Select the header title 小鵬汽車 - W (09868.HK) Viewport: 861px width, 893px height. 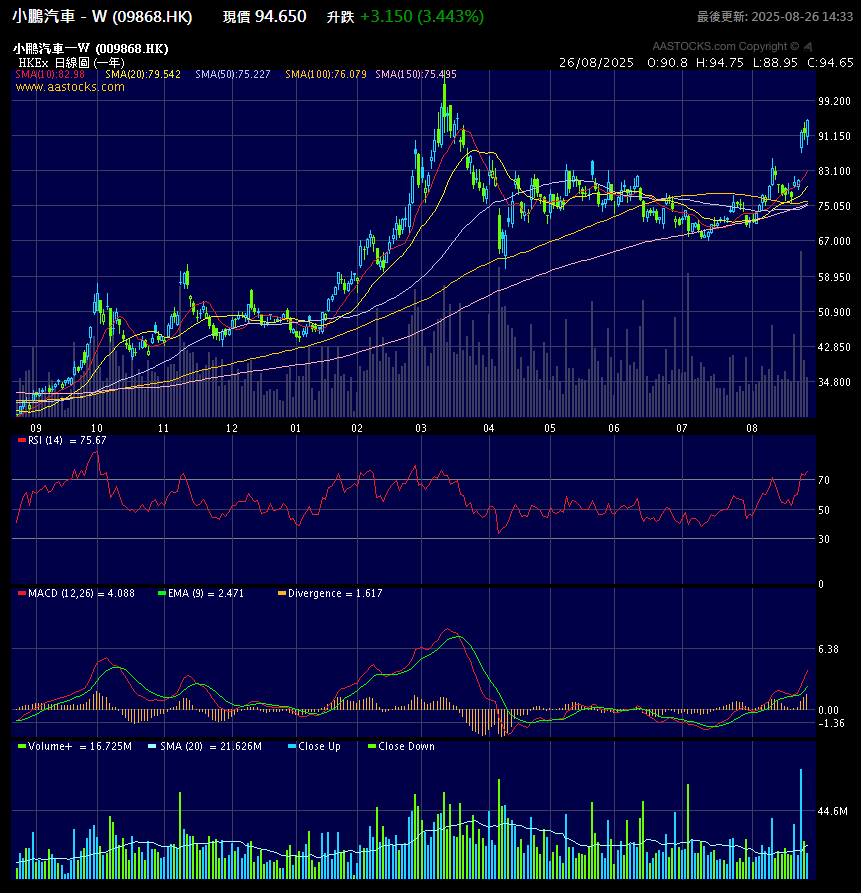(102, 16)
